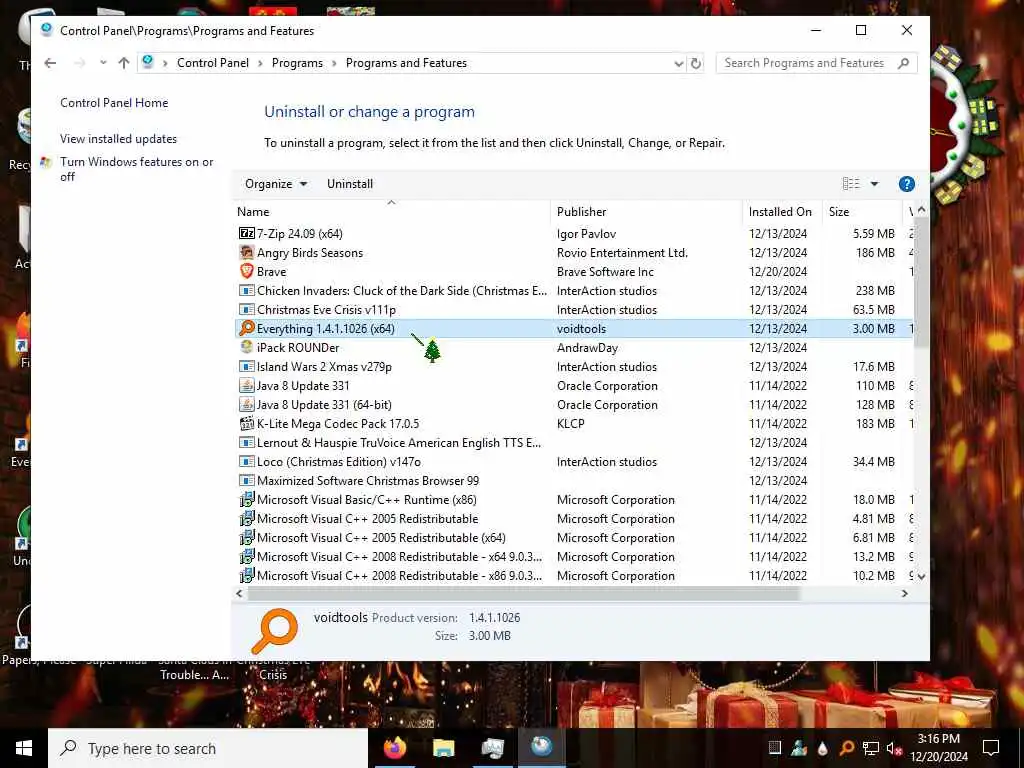This screenshot has height=768, width=1024.
Task: Open the Help question mark icon
Action: [x=906, y=184]
